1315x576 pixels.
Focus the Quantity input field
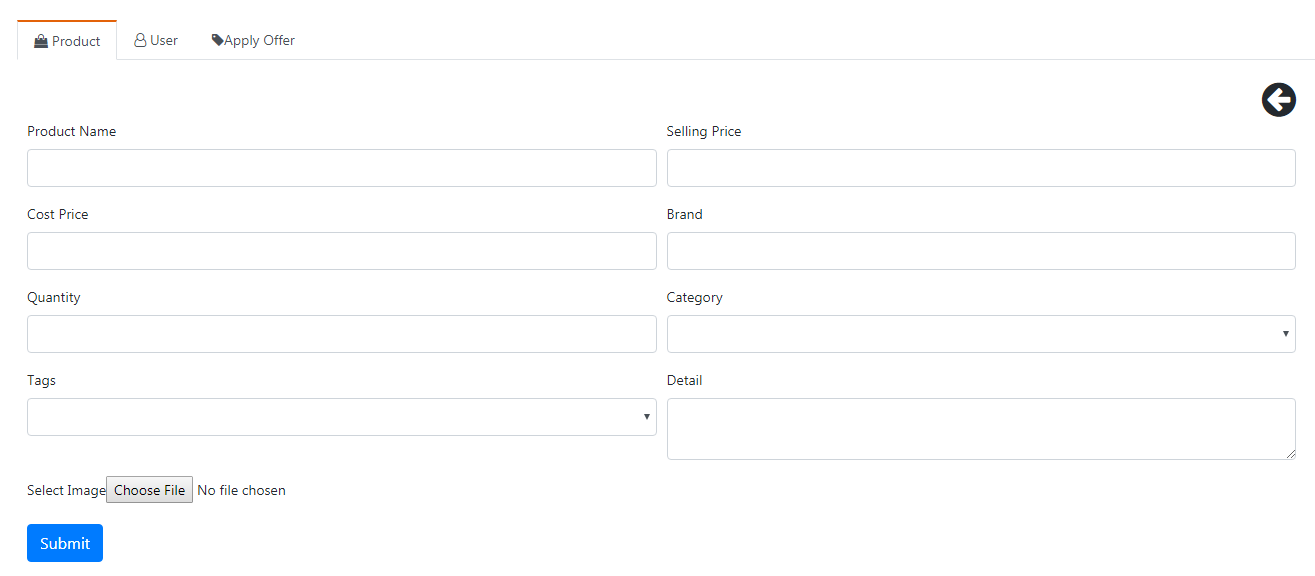(x=342, y=334)
